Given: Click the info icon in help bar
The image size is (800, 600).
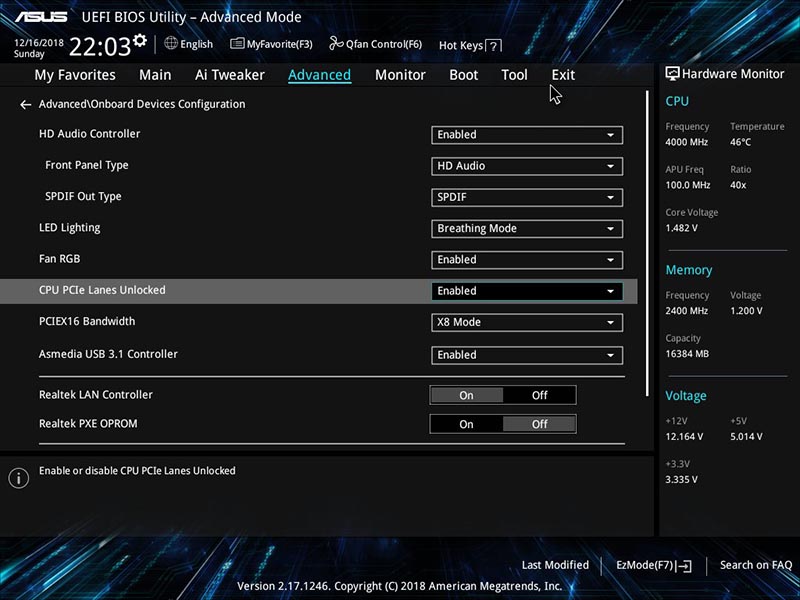Looking at the screenshot, I should coord(18,478).
